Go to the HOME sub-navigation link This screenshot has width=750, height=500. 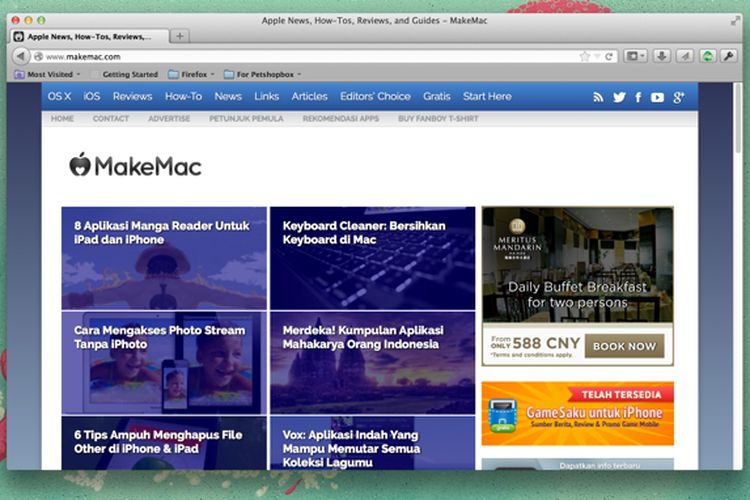point(62,119)
